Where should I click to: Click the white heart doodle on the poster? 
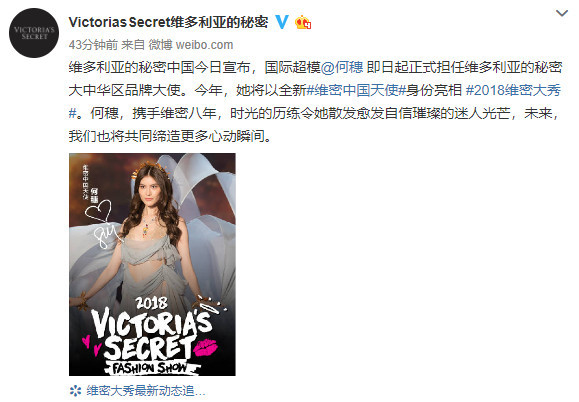[x=98, y=211]
